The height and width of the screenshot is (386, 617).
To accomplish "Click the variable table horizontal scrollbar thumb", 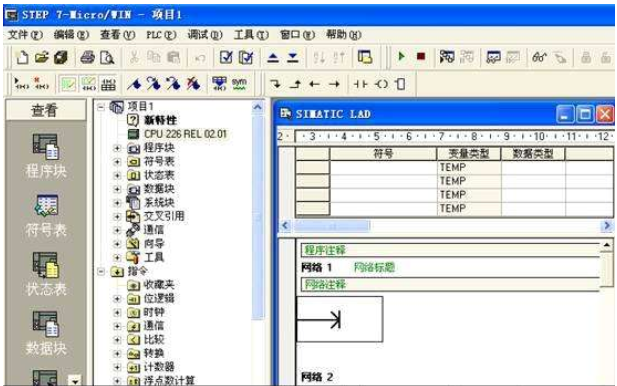I will 333,226.
